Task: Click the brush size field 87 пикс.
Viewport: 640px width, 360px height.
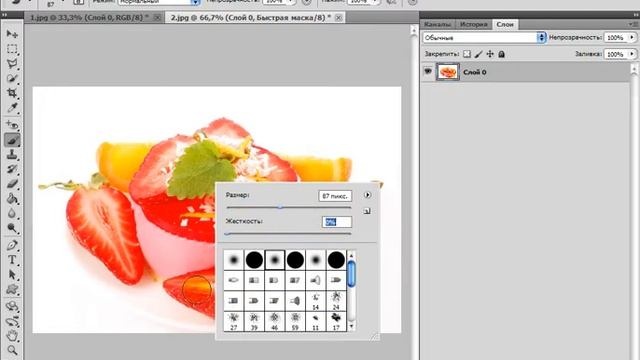Action: tap(335, 196)
